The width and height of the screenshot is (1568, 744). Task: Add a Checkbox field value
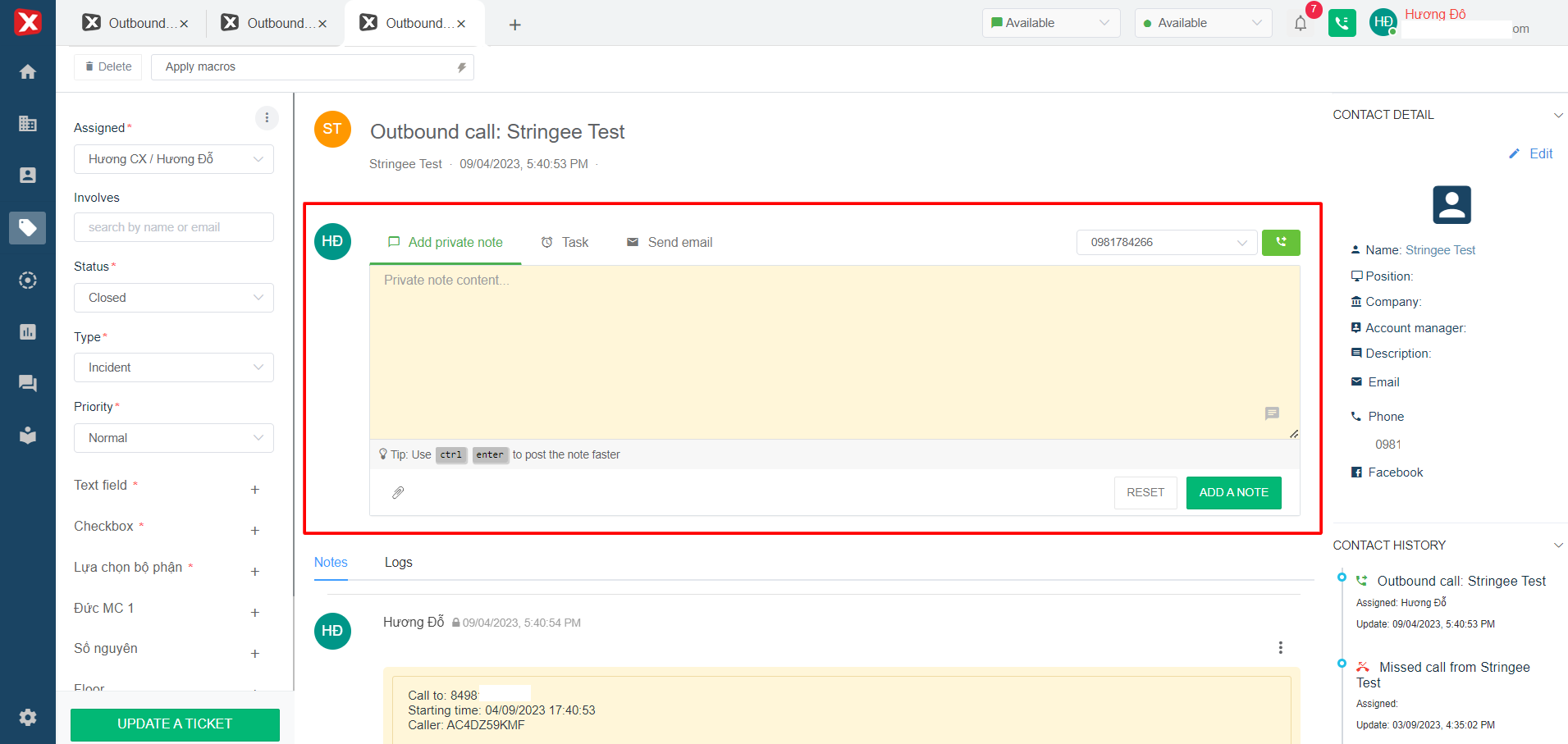point(255,531)
